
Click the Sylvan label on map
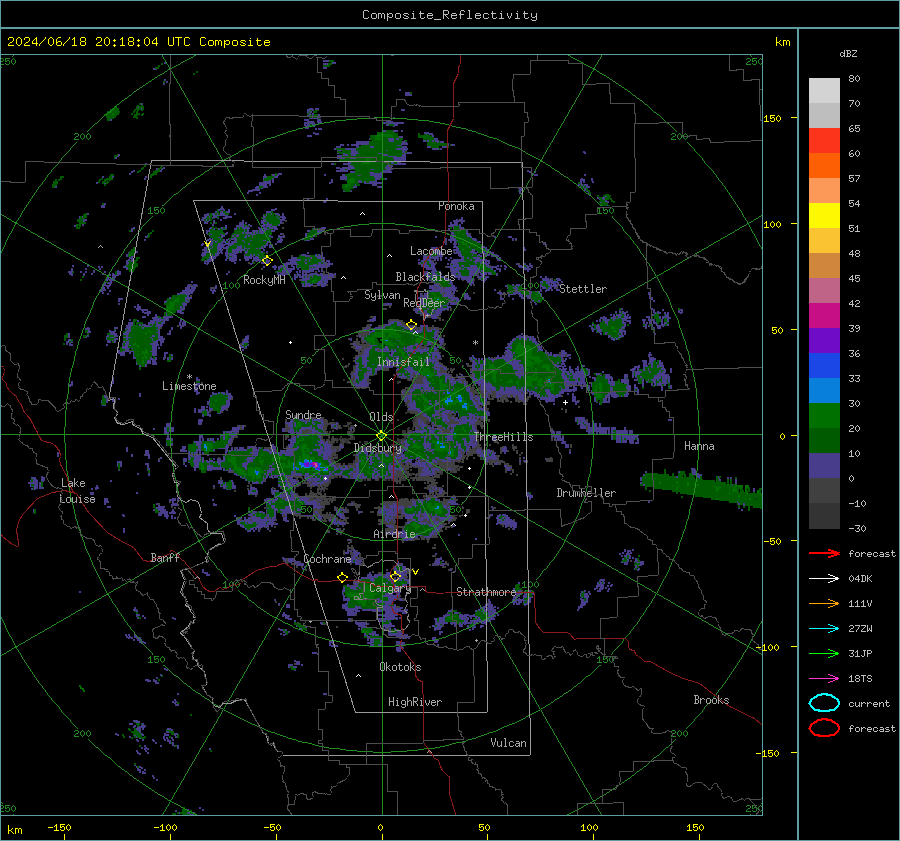pos(382,295)
